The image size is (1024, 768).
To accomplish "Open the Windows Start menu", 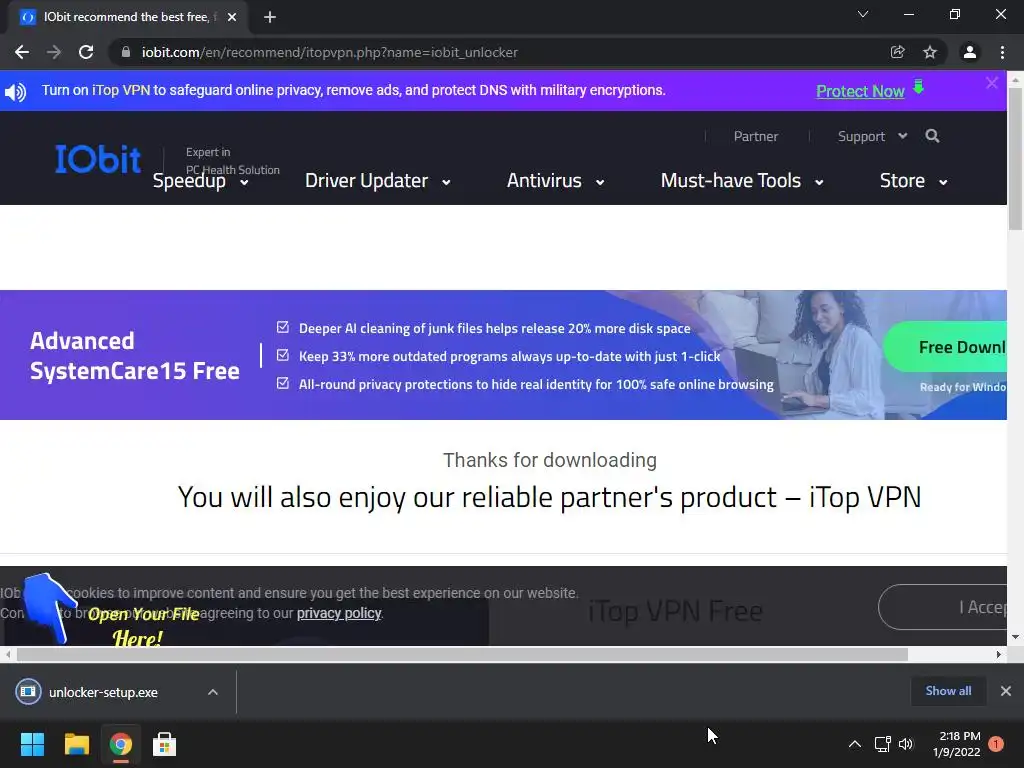I will (32, 744).
